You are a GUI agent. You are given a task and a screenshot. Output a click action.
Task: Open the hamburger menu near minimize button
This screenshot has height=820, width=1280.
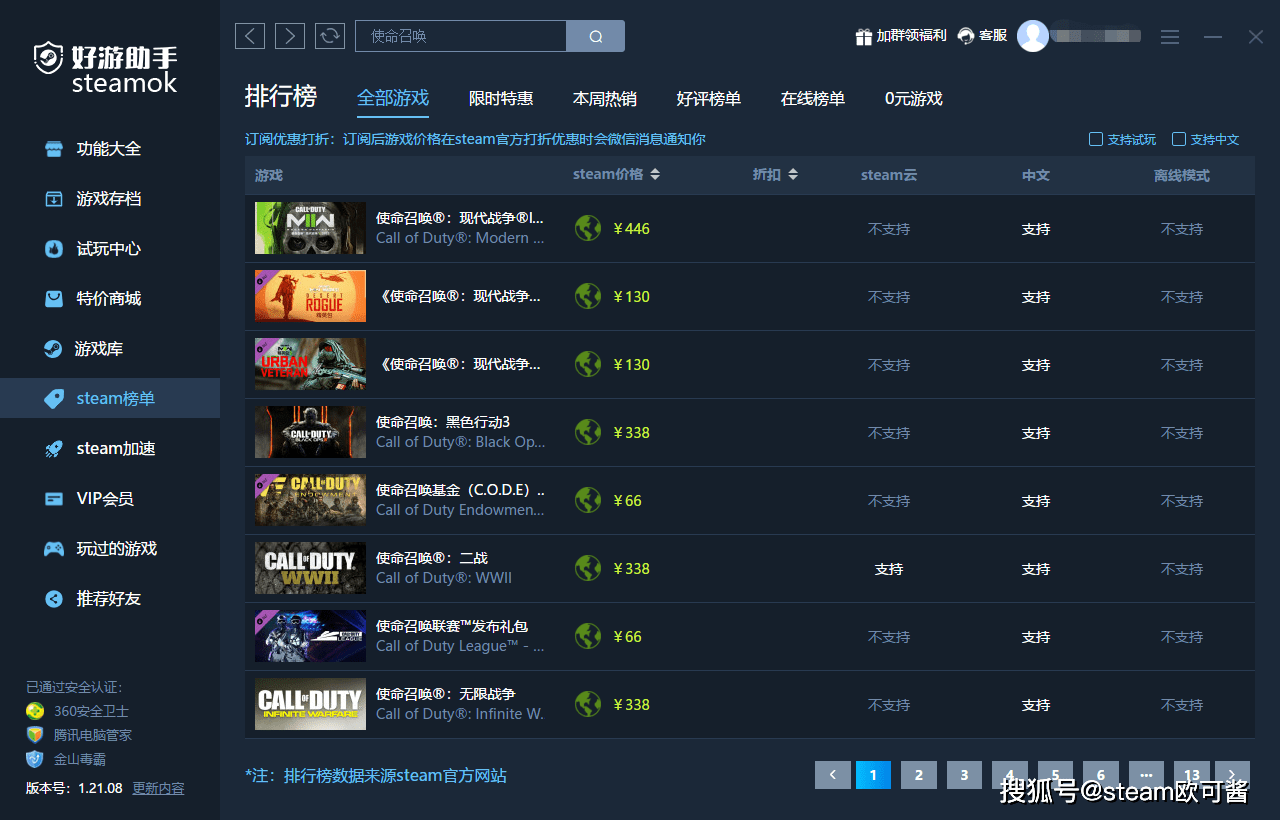point(1169,36)
